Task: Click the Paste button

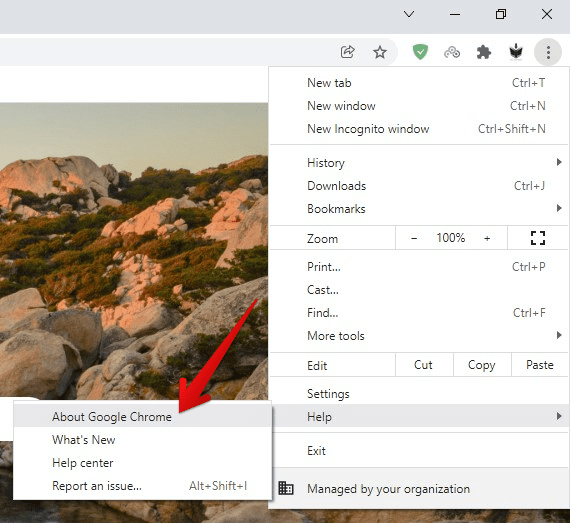Action: tap(540, 365)
